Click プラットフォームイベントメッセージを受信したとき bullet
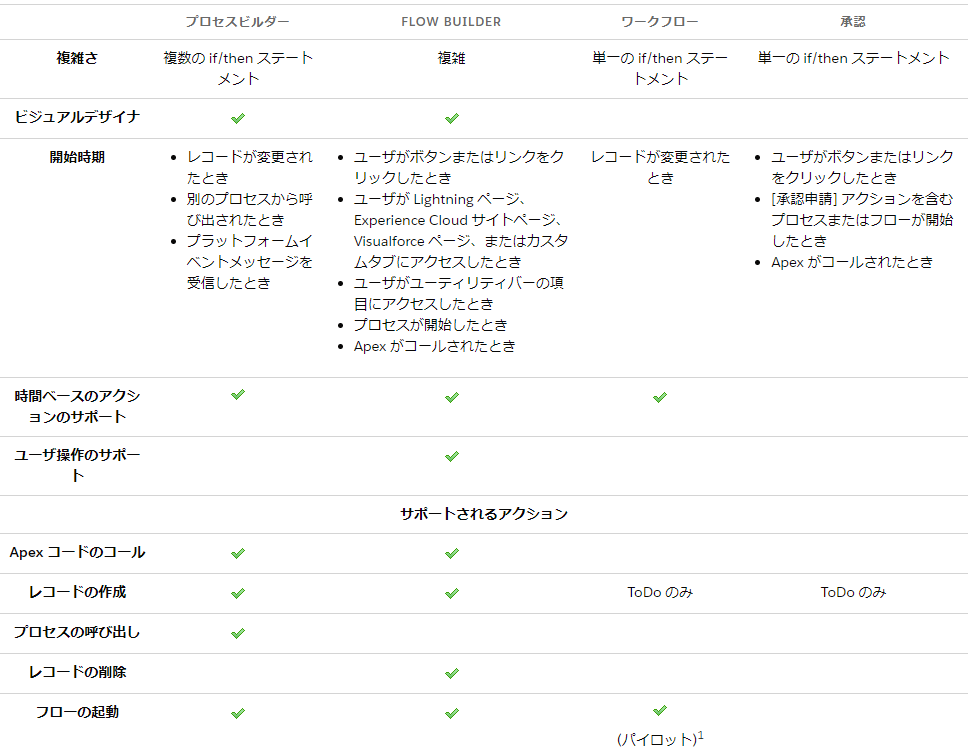The image size is (977, 753). pyautogui.click(x=249, y=262)
